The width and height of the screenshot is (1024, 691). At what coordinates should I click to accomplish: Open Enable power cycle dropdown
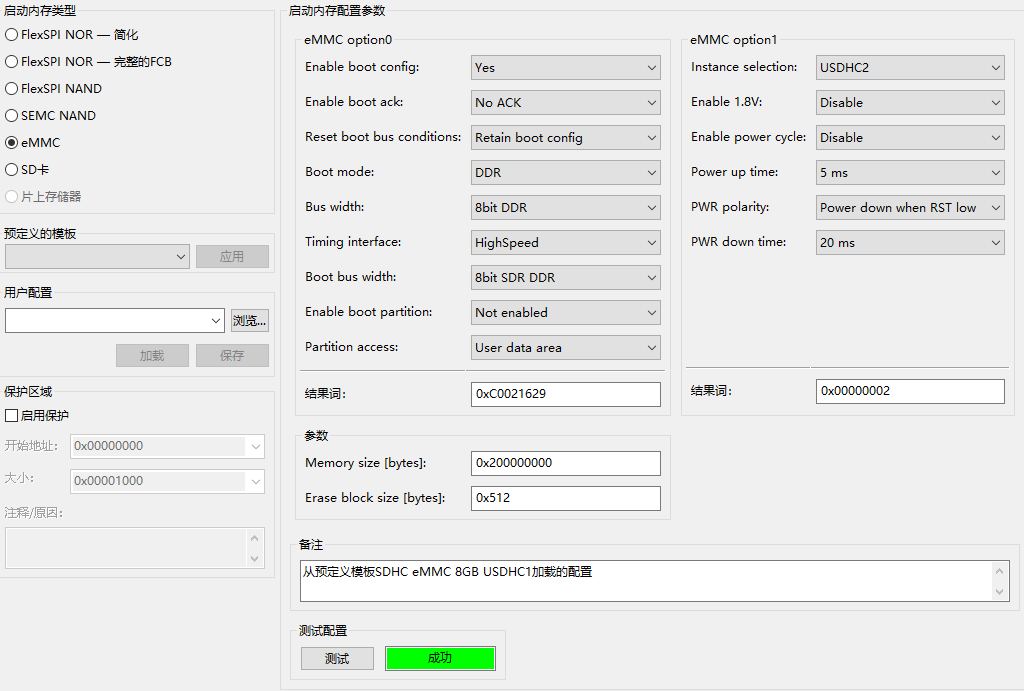click(x=910, y=137)
